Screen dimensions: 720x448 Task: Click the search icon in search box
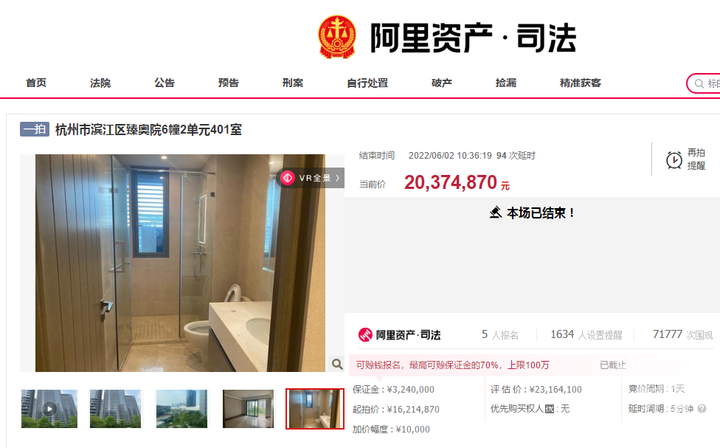click(x=699, y=84)
